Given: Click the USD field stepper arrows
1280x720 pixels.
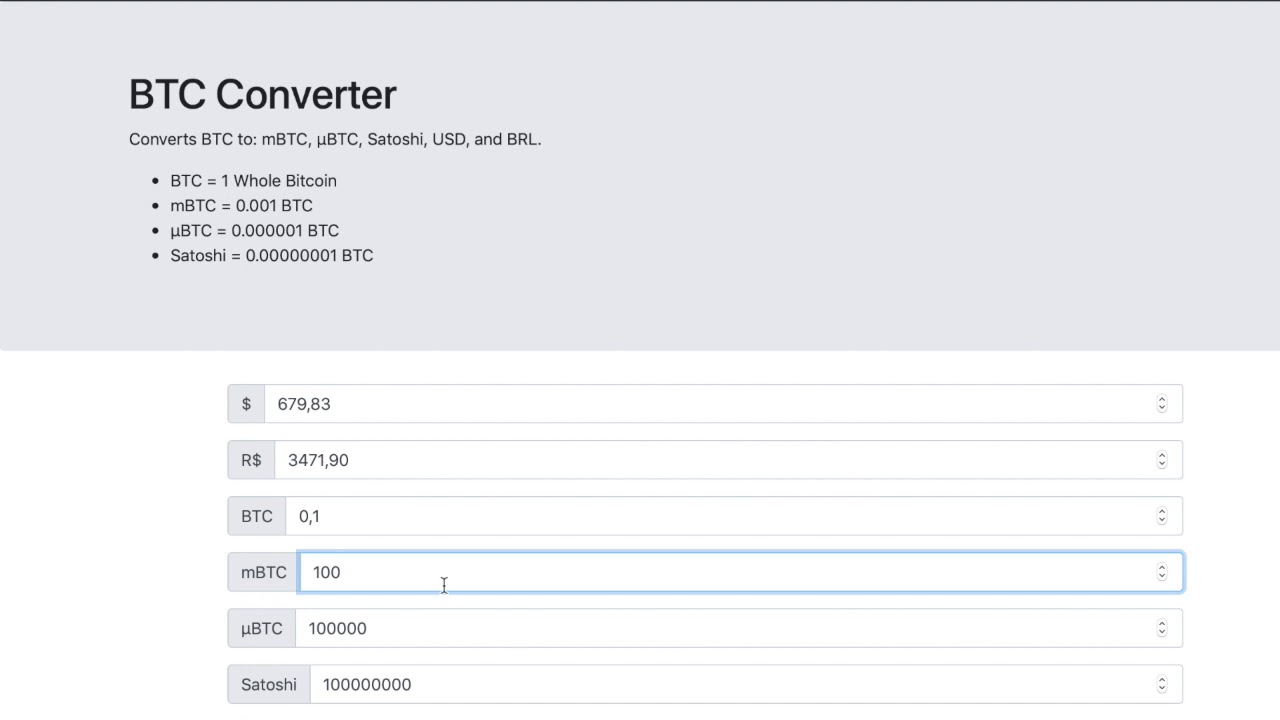Looking at the screenshot, I should pos(1162,404).
